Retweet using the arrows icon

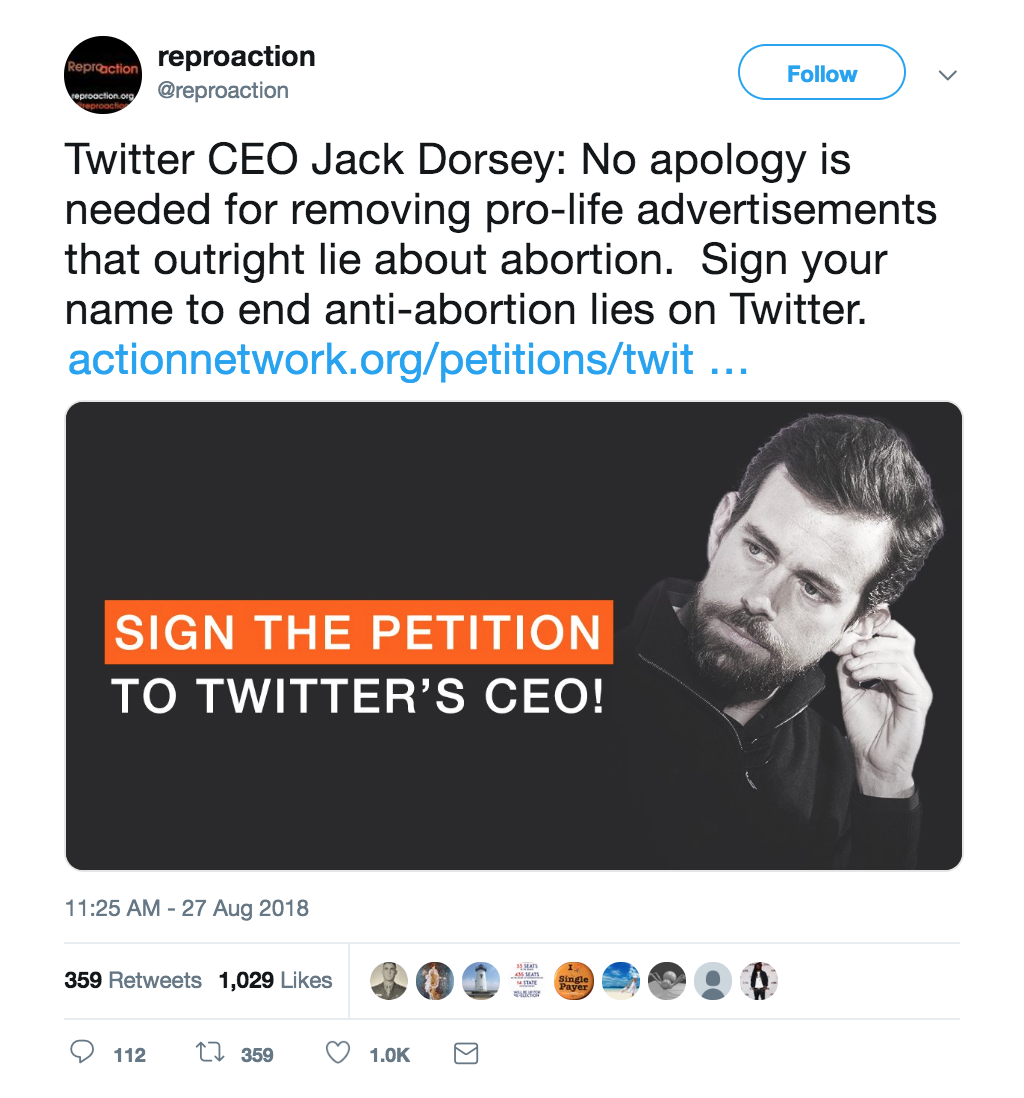211,1053
